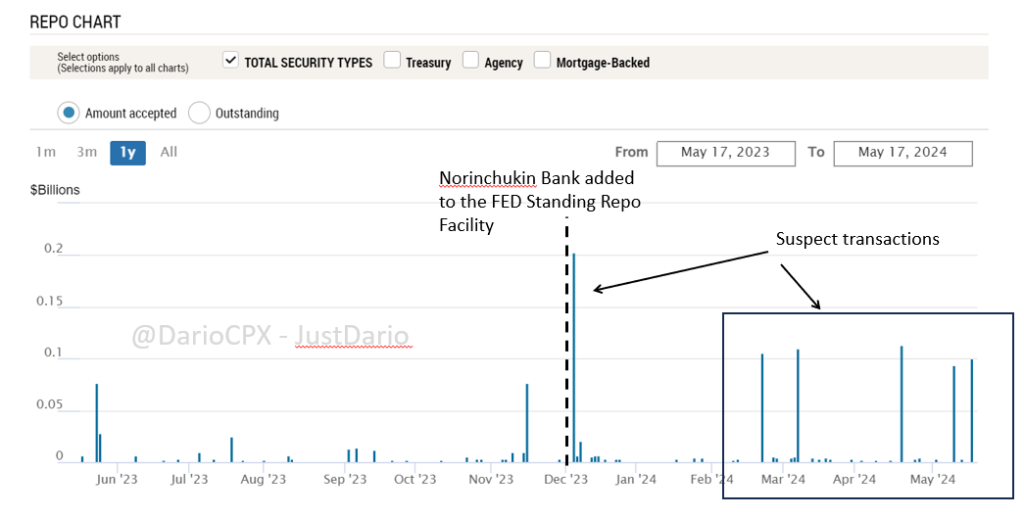The height and width of the screenshot is (517, 1024).
Task: Click the Jul '23 axis label
Action: point(189,480)
